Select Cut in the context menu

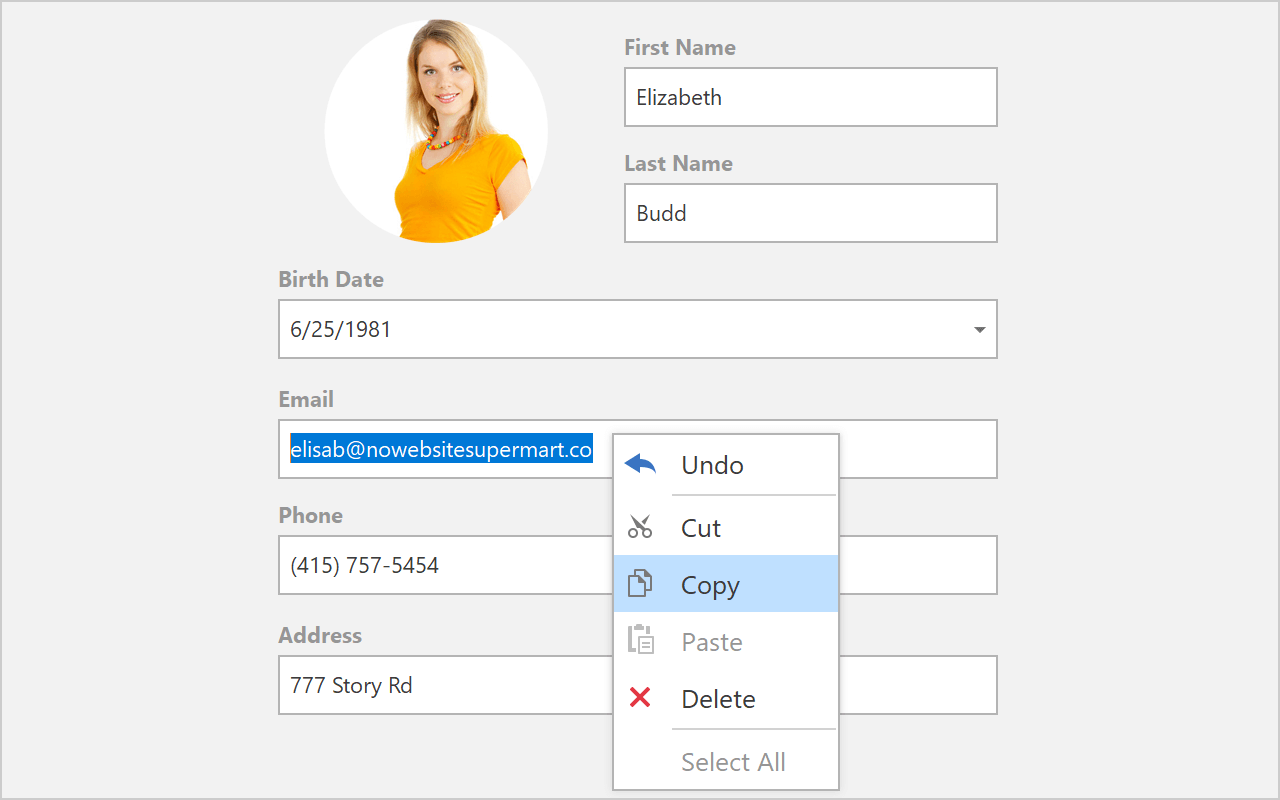pyautogui.click(x=701, y=528)
